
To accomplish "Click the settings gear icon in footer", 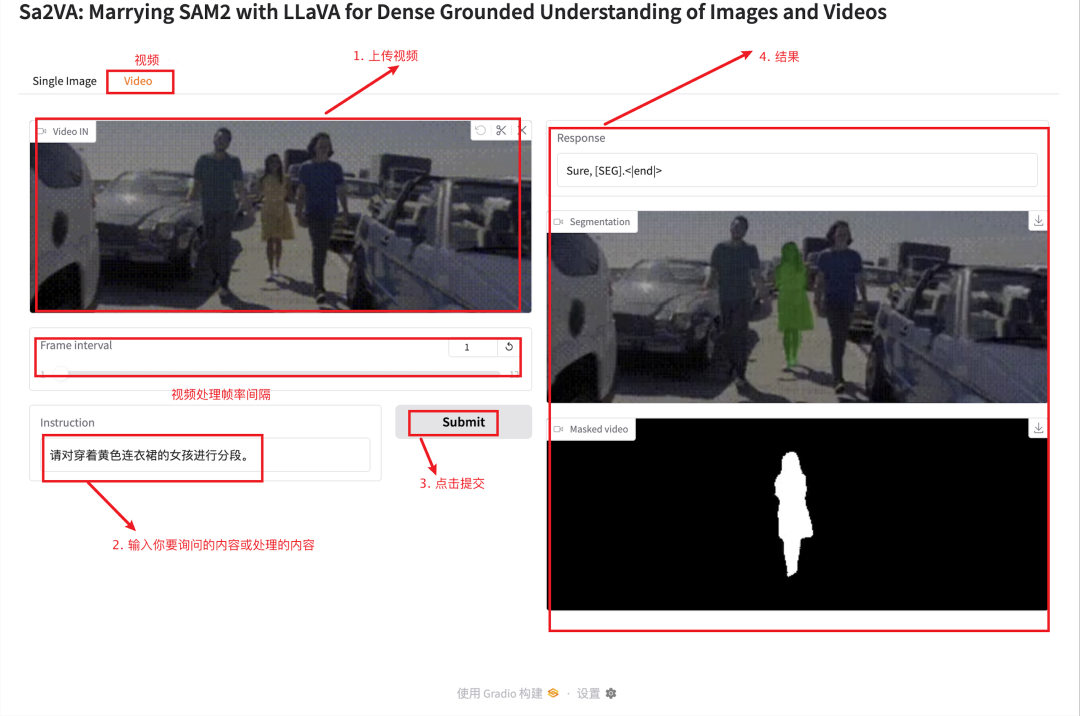I will [x=611, y=693].
